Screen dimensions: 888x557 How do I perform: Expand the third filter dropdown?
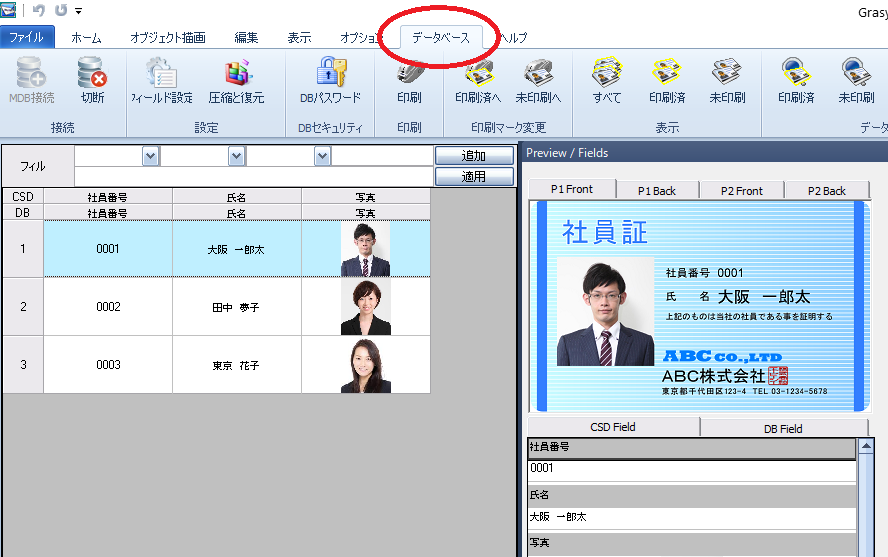(322, 156)
